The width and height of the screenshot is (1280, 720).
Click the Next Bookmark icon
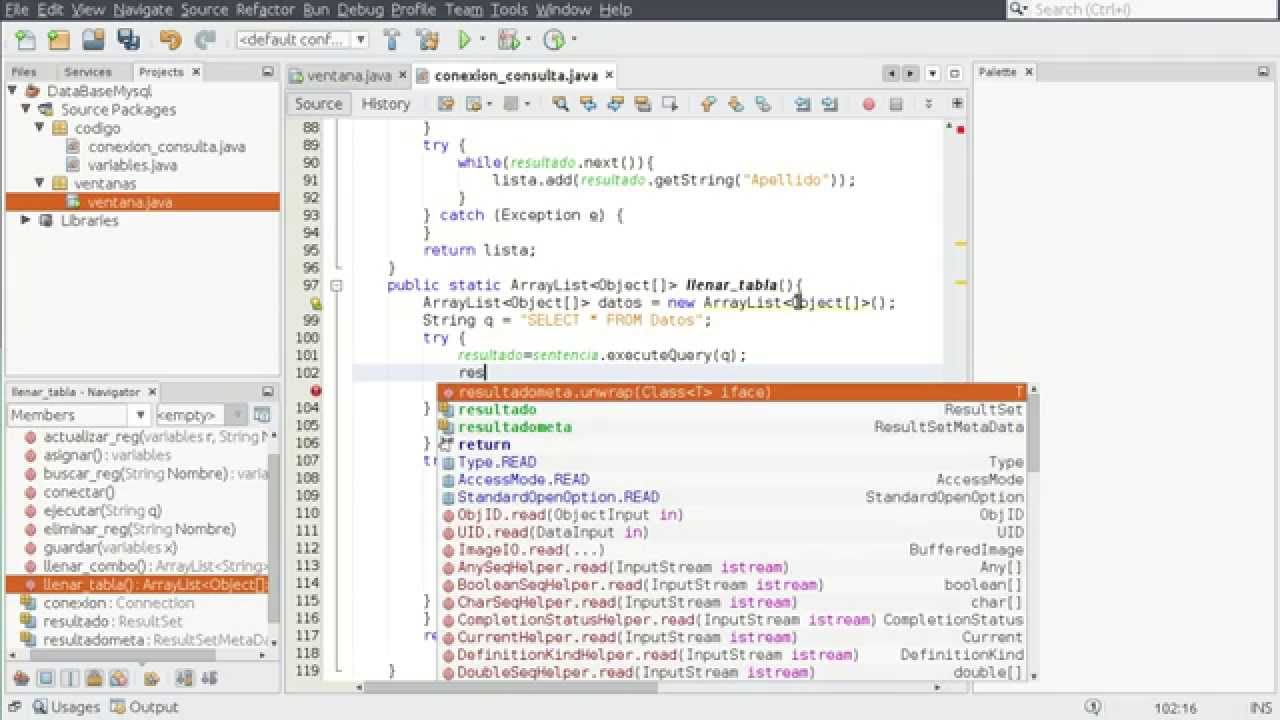point(735,104)
